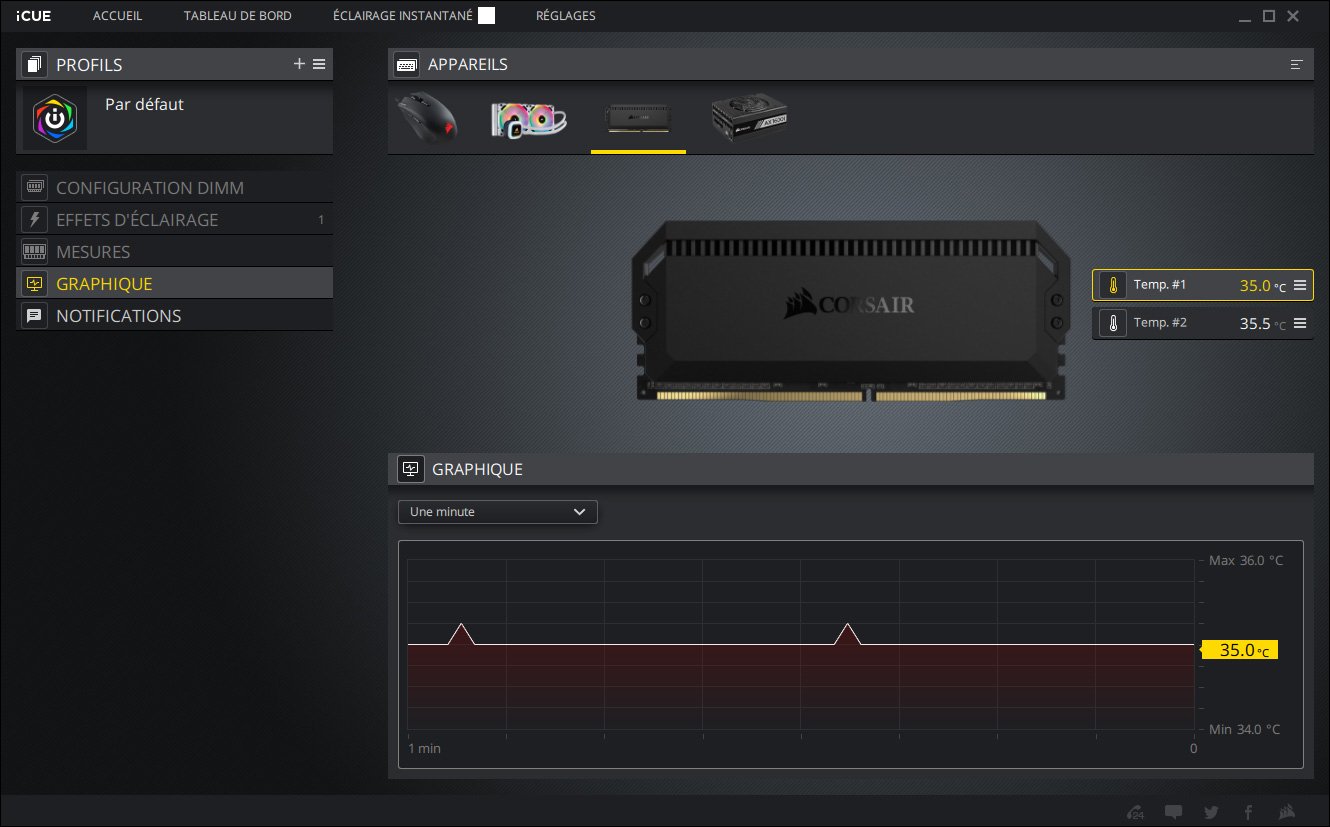Open the Appareils panel options menu

click(1297, 65)
